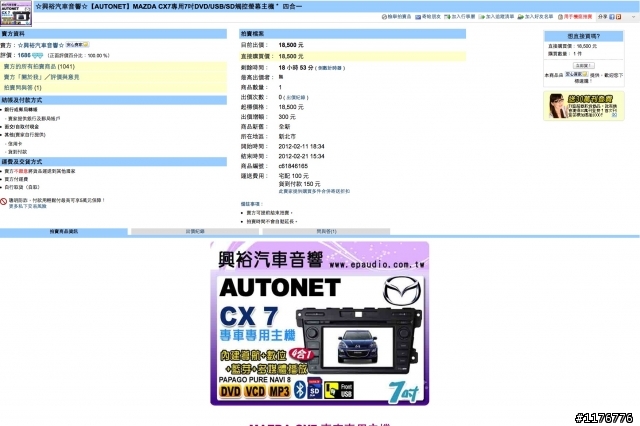Open seller About Me and feedback link
This screenshot has width=640, height=426.
(41, 77)
